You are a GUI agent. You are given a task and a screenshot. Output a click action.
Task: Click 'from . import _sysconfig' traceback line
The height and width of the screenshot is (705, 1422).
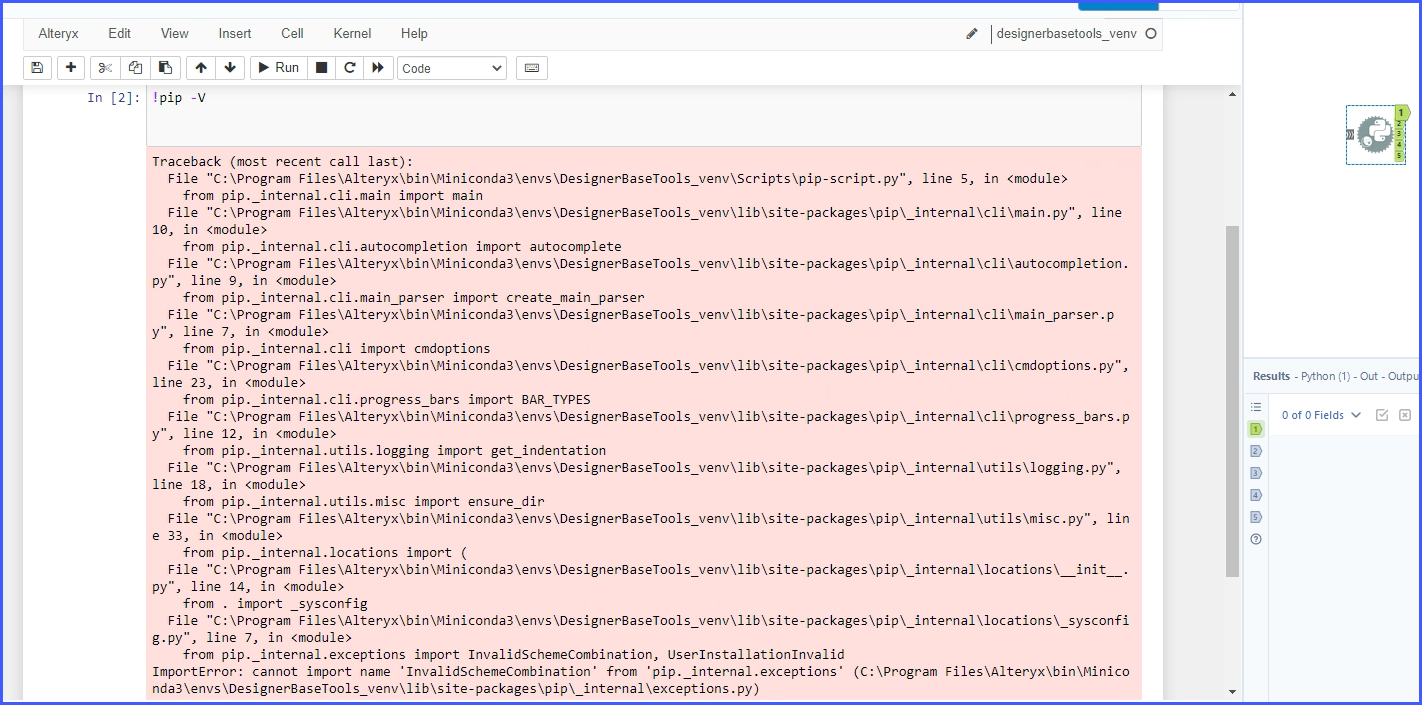275,603
